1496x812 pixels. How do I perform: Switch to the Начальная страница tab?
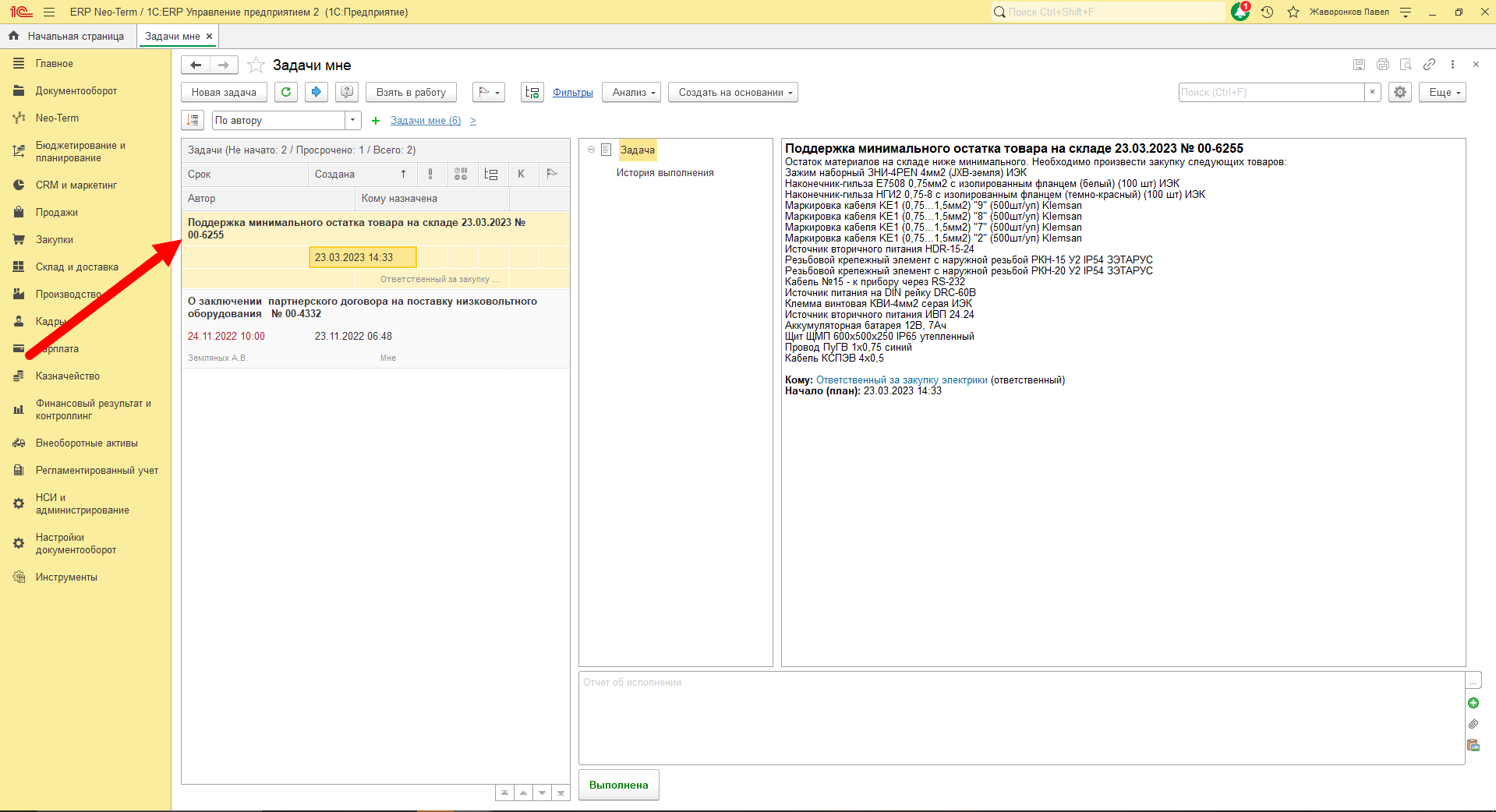point(69,36)
